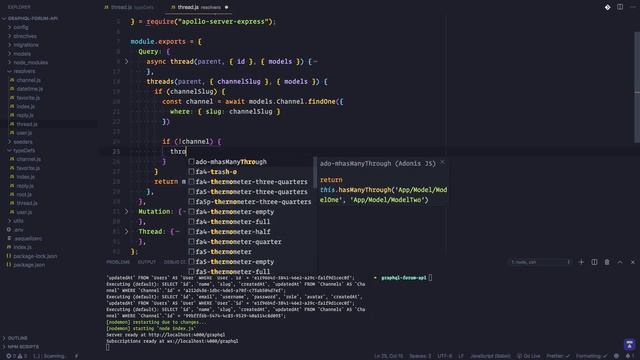Expand the utils folder
Viewport: 640px width, 360px height.
18,221
